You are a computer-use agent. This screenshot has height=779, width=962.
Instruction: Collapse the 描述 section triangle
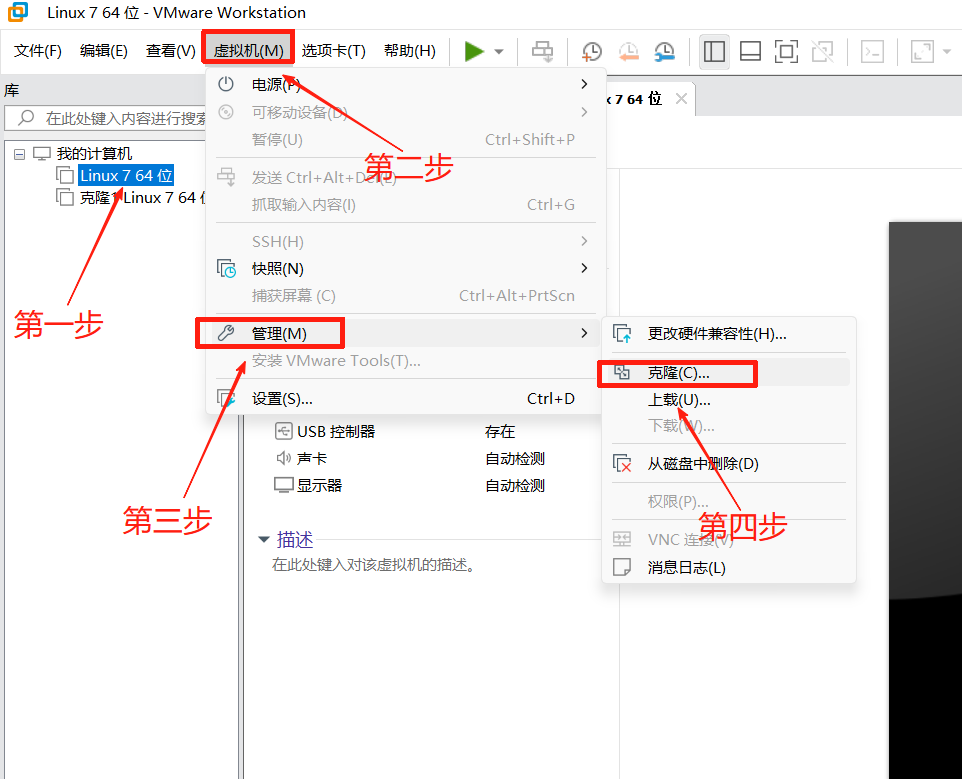tap(264, 540)
